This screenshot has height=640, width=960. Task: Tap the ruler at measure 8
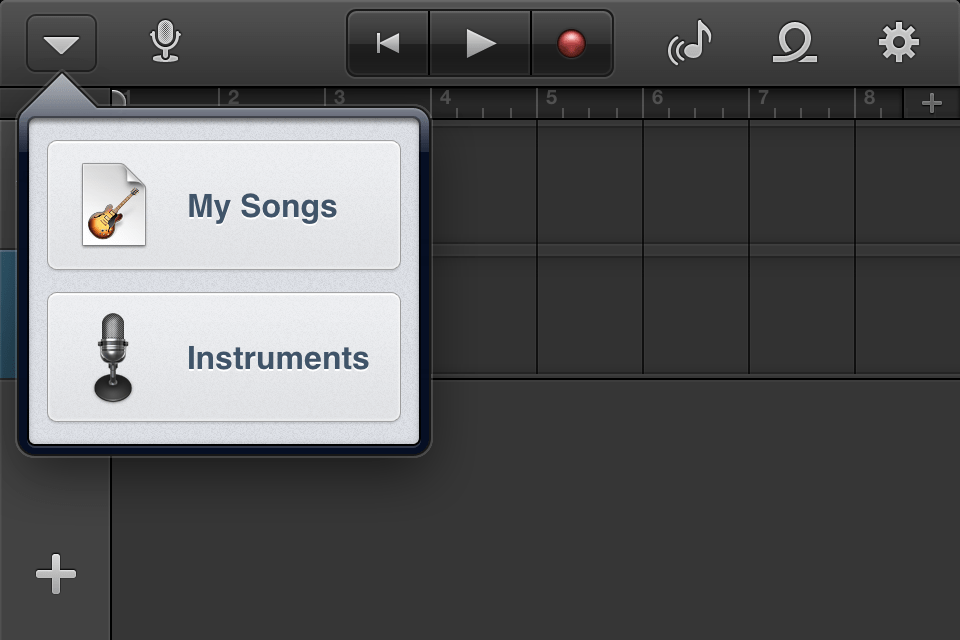click(867, 97)
